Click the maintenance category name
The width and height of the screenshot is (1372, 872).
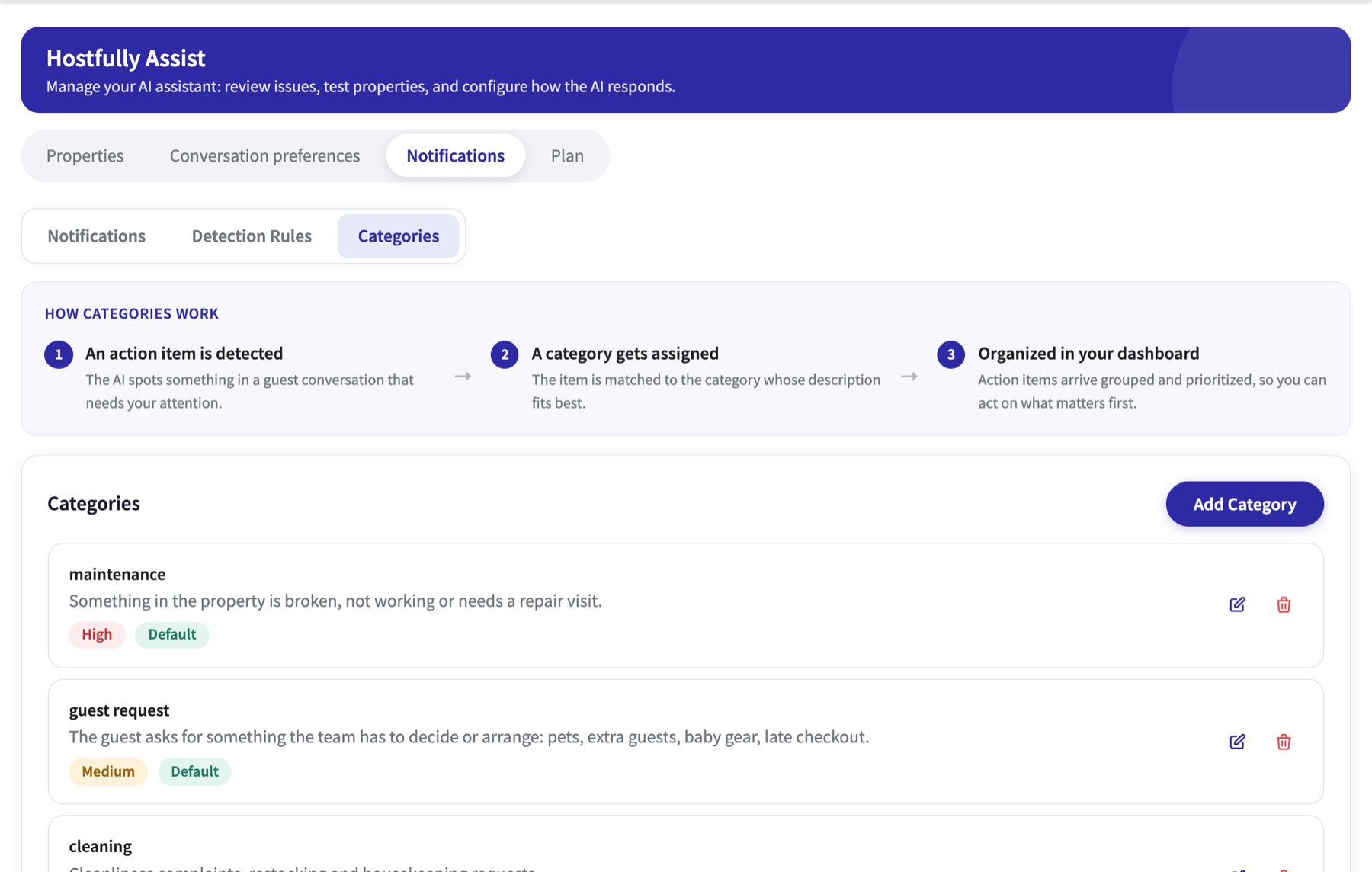tap(117, 574)
